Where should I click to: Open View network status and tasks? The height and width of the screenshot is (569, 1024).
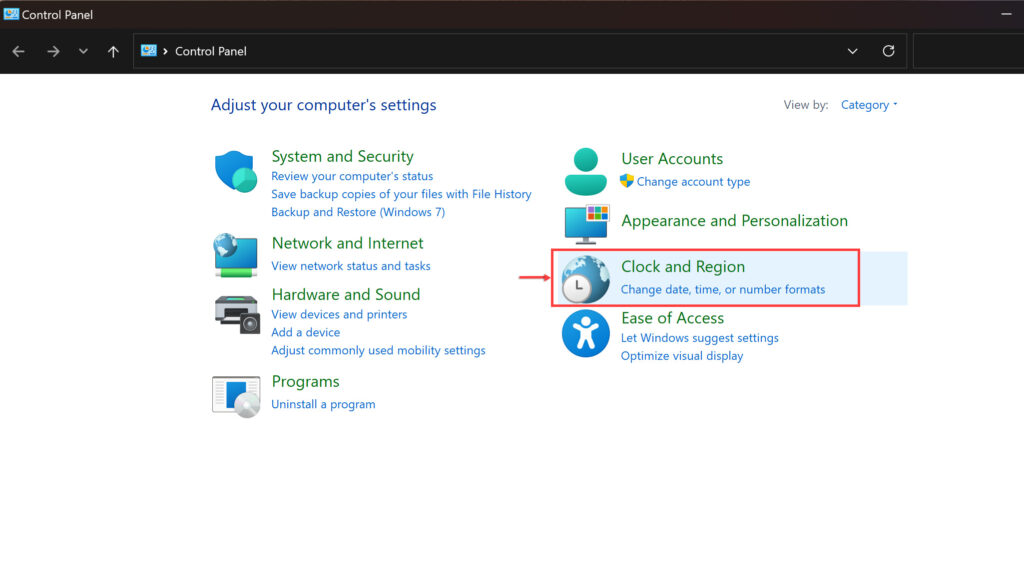point(351,266)
